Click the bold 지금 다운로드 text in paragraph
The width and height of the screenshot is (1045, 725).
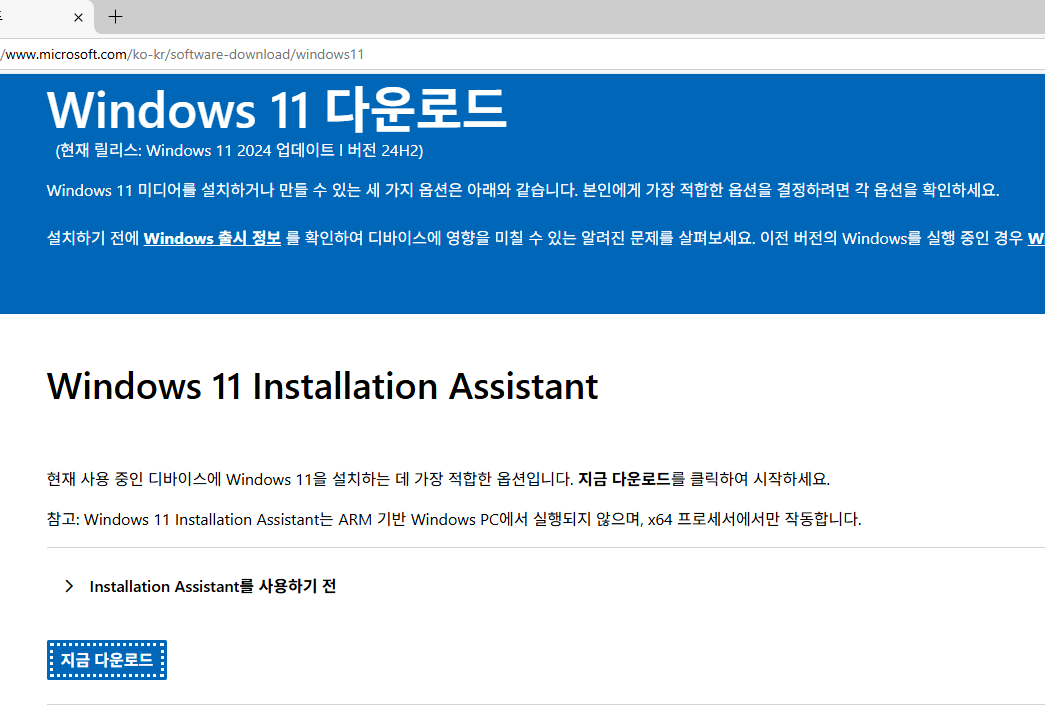pos(624,478)
